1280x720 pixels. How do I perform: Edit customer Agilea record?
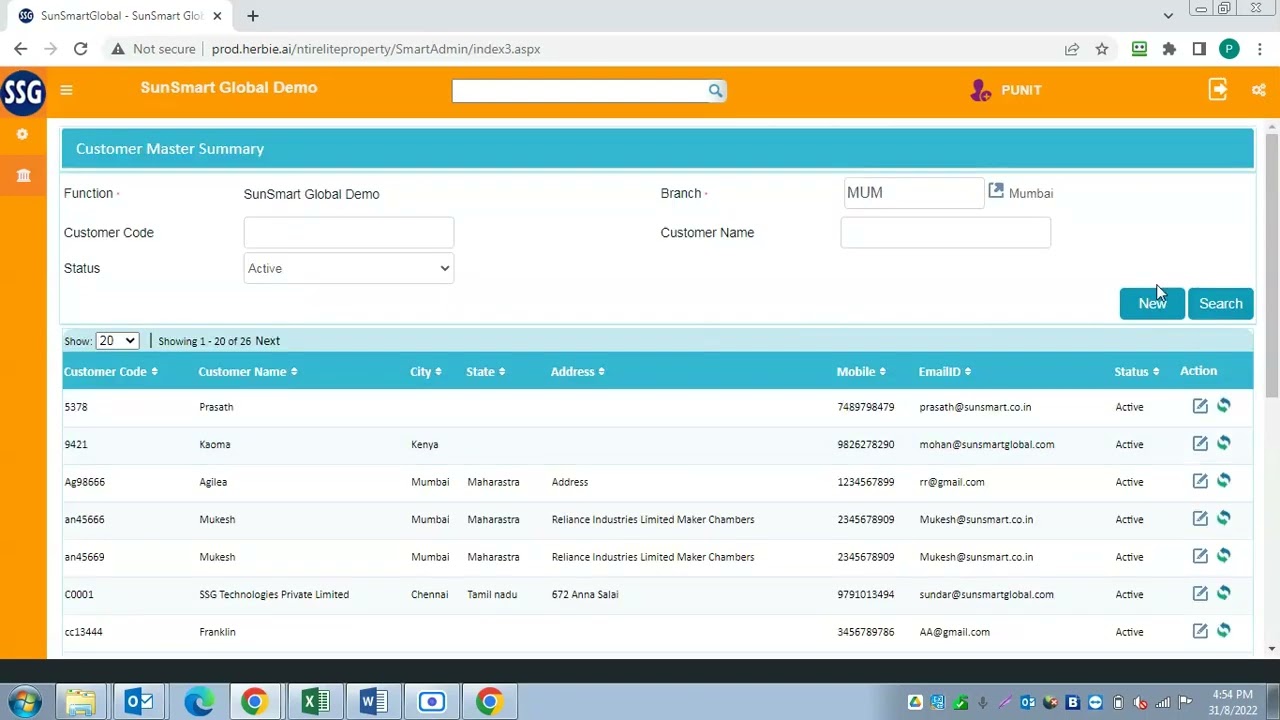pyautogui.click(x=1200, y=481)
